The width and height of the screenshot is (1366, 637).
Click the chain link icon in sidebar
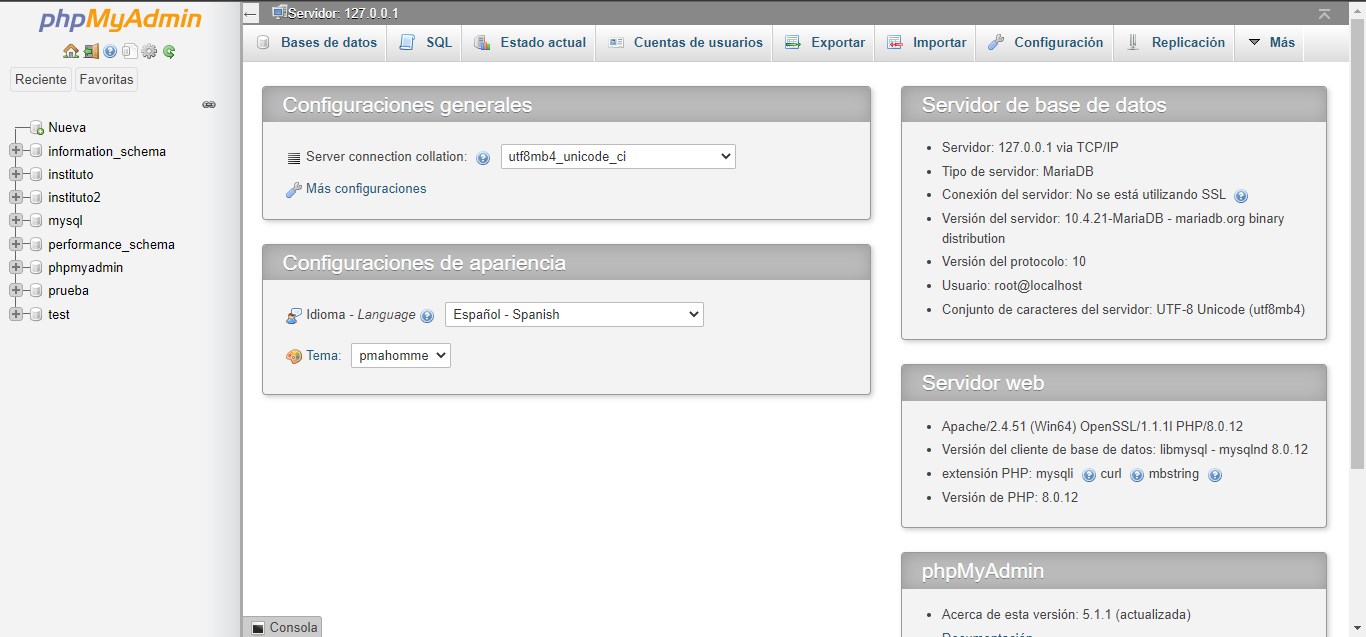(x=209, y=104)
